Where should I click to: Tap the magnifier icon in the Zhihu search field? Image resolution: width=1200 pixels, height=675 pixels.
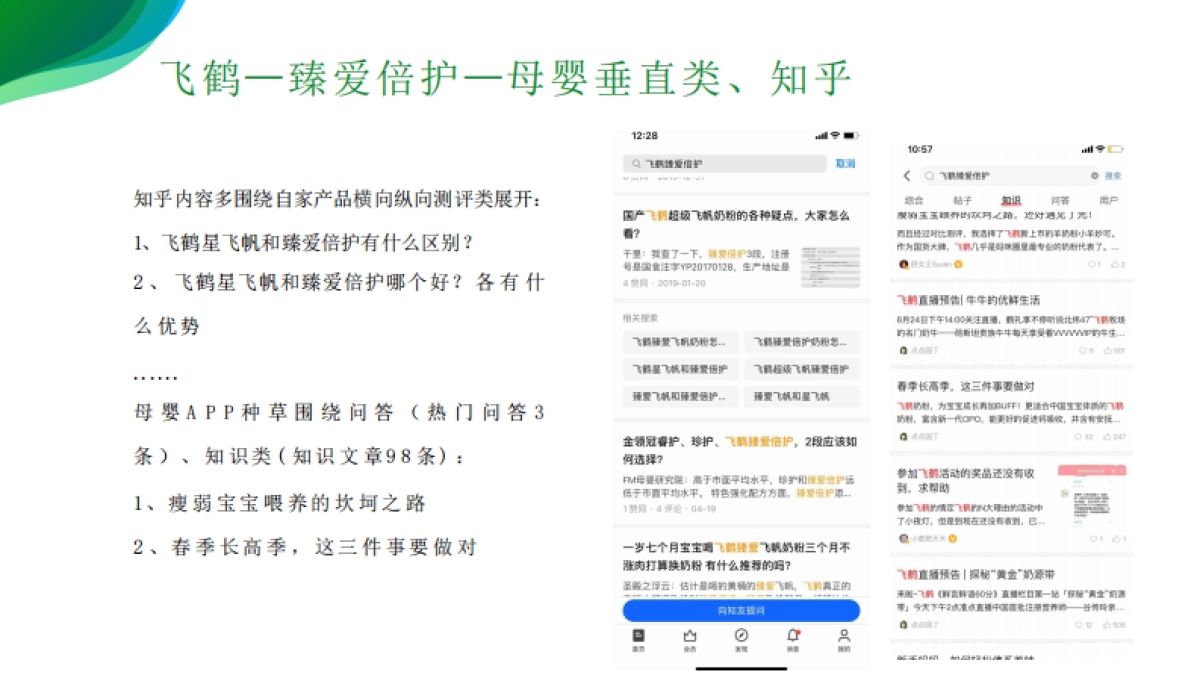pyautogui.click(x=635, y=163)
